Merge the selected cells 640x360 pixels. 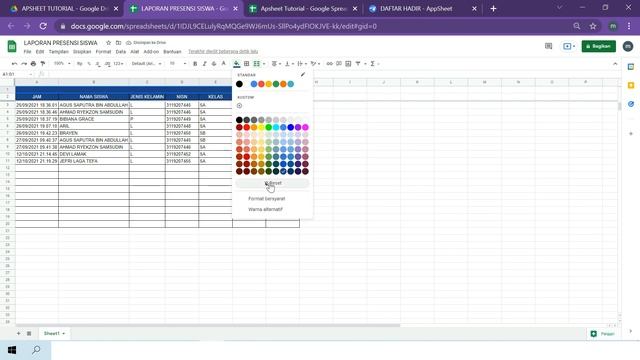(257, 64)
